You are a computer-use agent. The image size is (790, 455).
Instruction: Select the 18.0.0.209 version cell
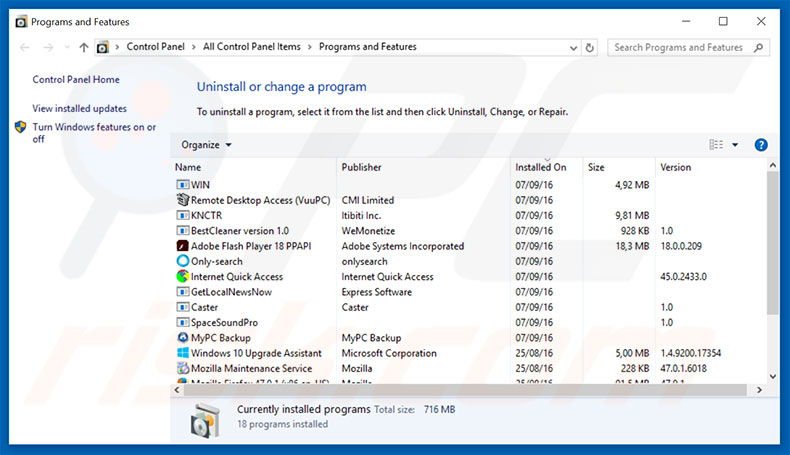click(x=681, y=246)
